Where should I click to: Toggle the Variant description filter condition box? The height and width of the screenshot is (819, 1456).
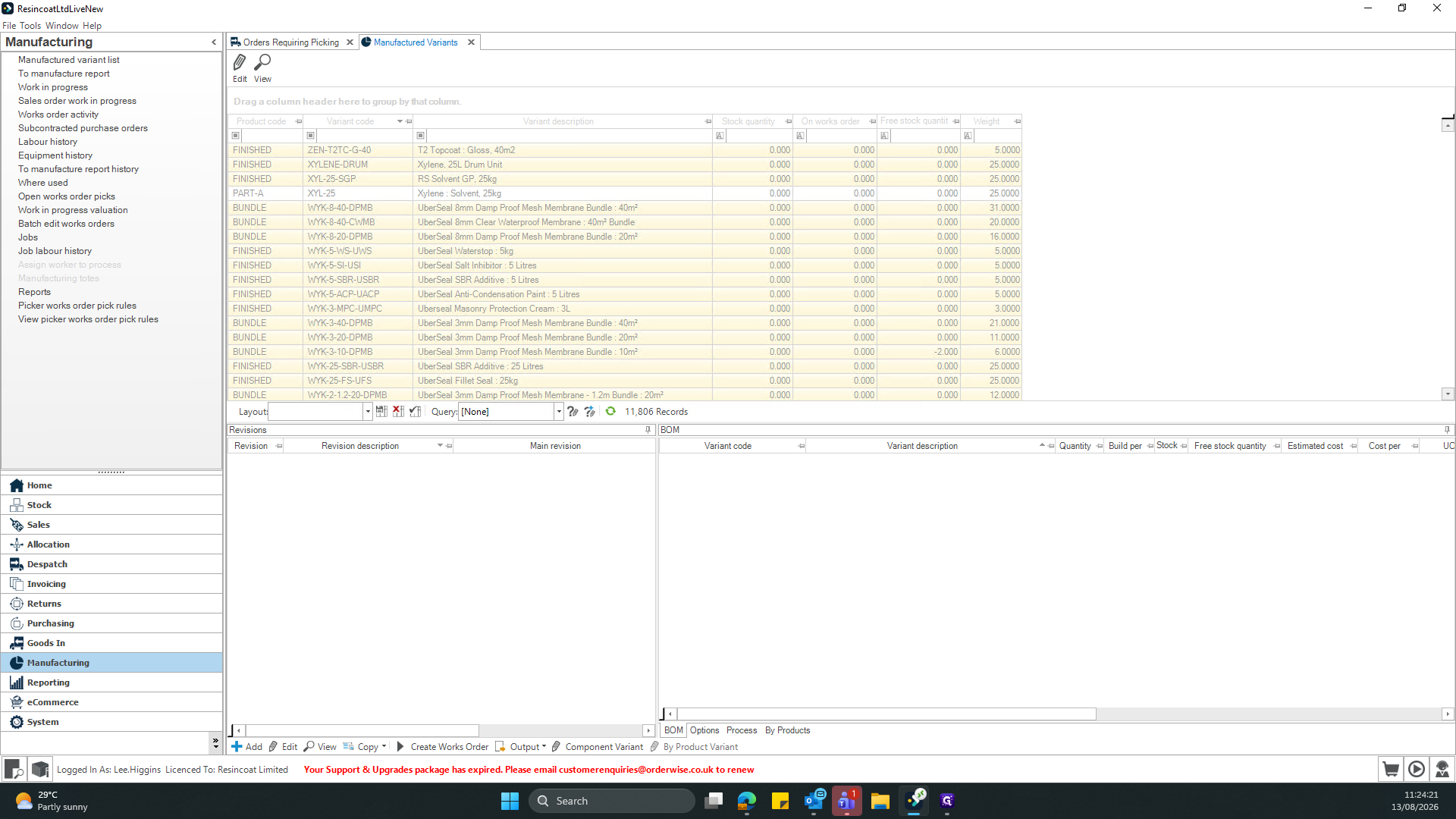pos(421,136)
